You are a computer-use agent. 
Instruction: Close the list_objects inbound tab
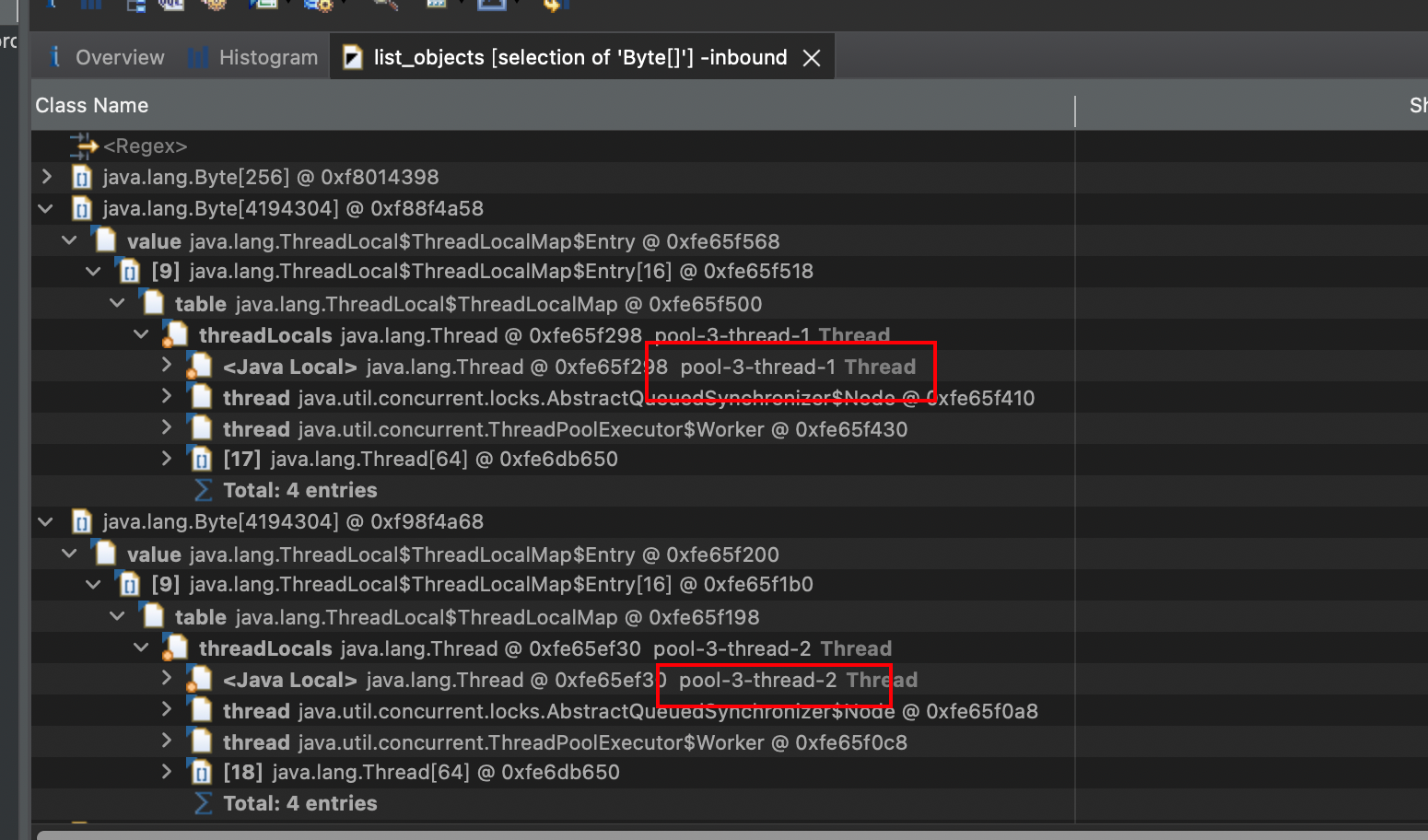point(812,58)
